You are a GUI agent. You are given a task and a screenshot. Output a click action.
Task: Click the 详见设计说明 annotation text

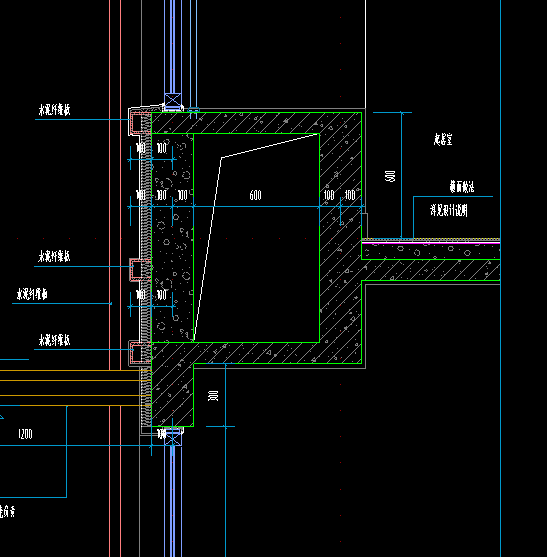(449, 210)
